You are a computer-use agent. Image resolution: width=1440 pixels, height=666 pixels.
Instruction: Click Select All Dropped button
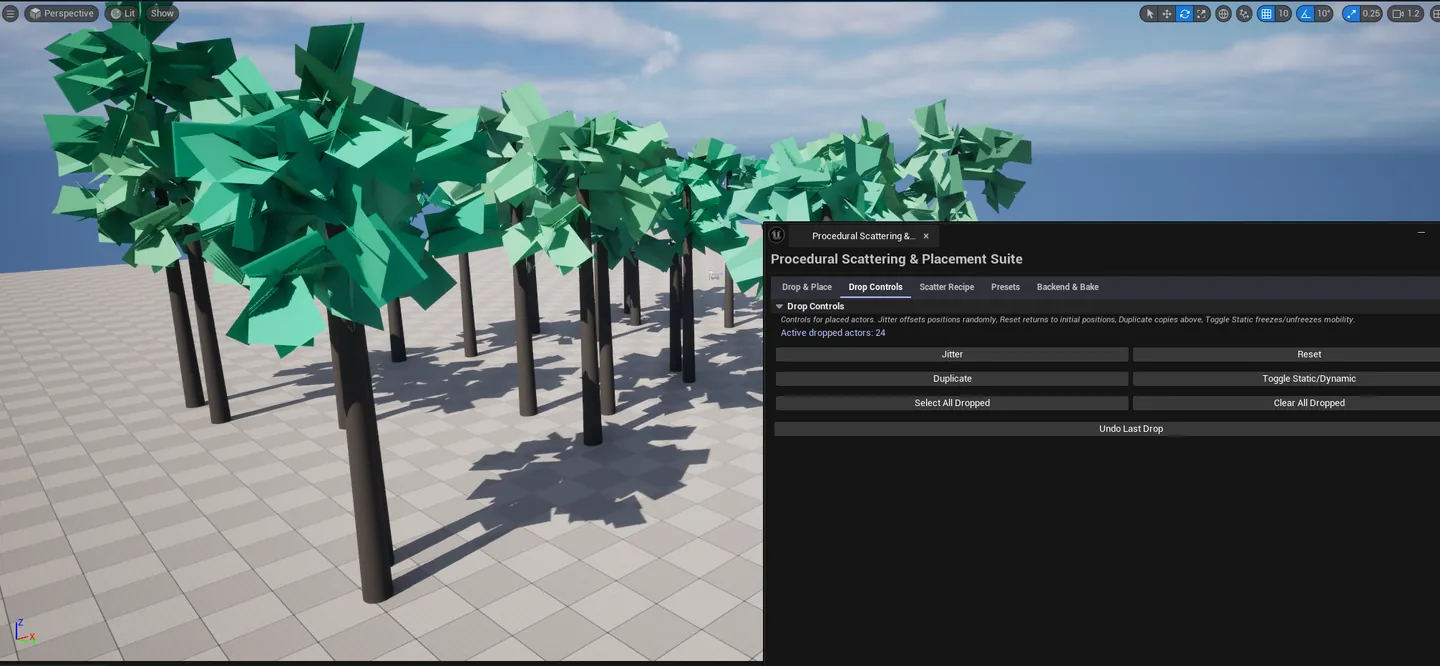point(952,403)
